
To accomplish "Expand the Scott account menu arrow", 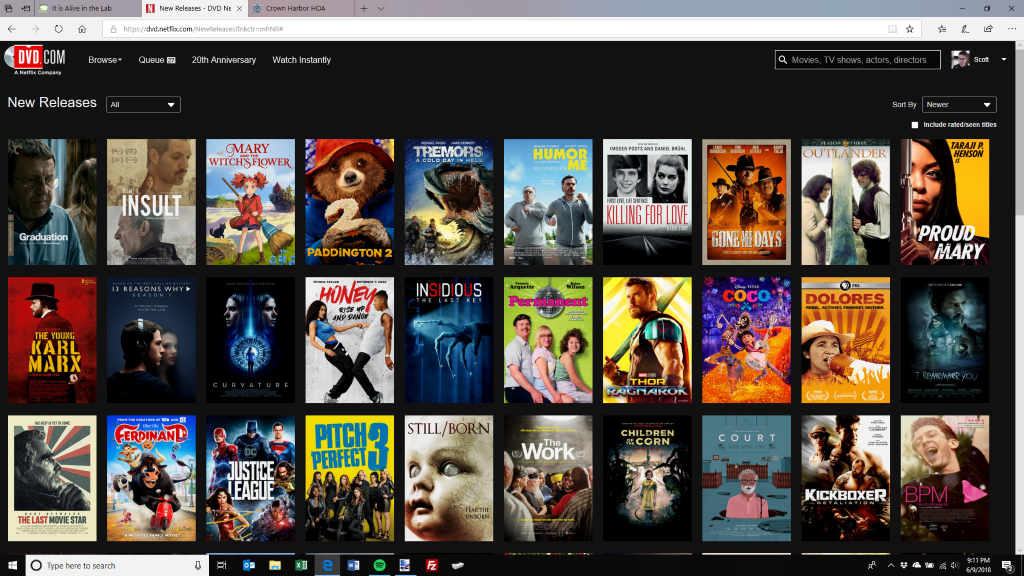I will [1004, 59].
